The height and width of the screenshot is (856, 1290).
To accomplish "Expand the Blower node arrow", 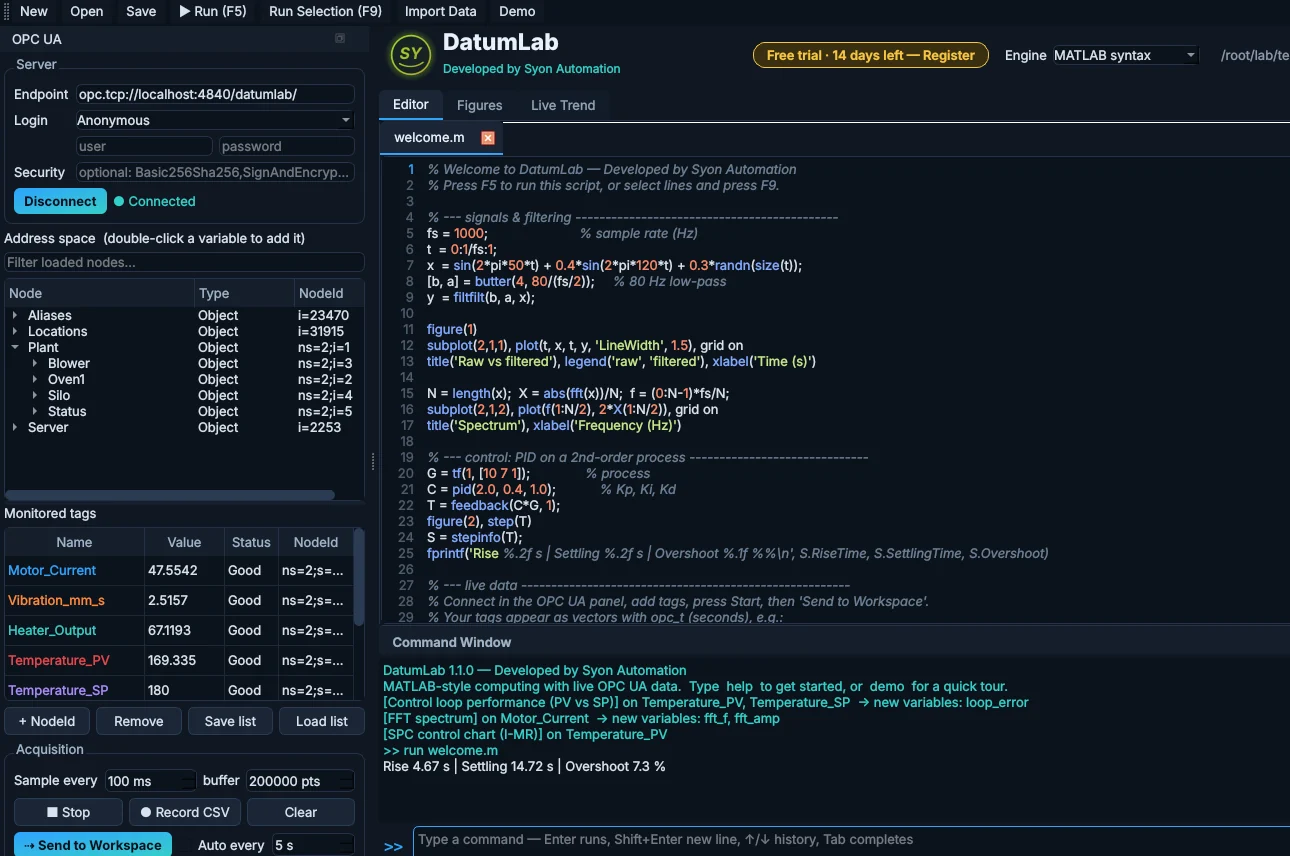I will 35,363.
